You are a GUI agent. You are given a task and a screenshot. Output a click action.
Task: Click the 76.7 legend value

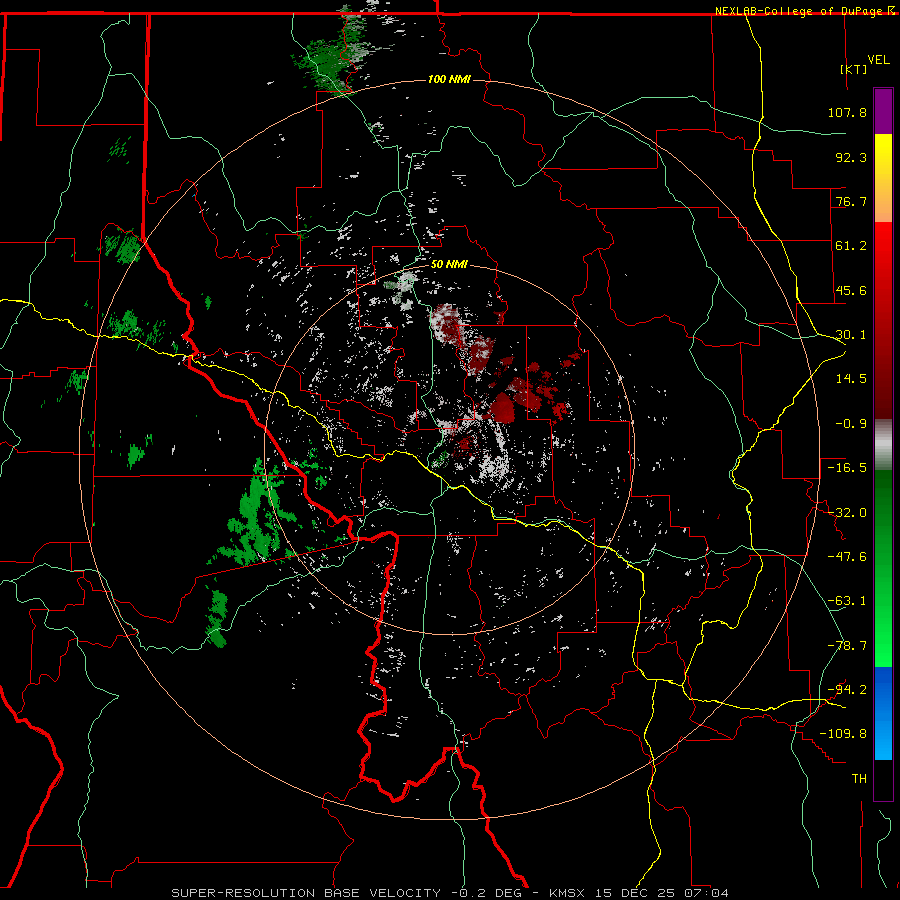pyautogui.click(x=851, y=201)
